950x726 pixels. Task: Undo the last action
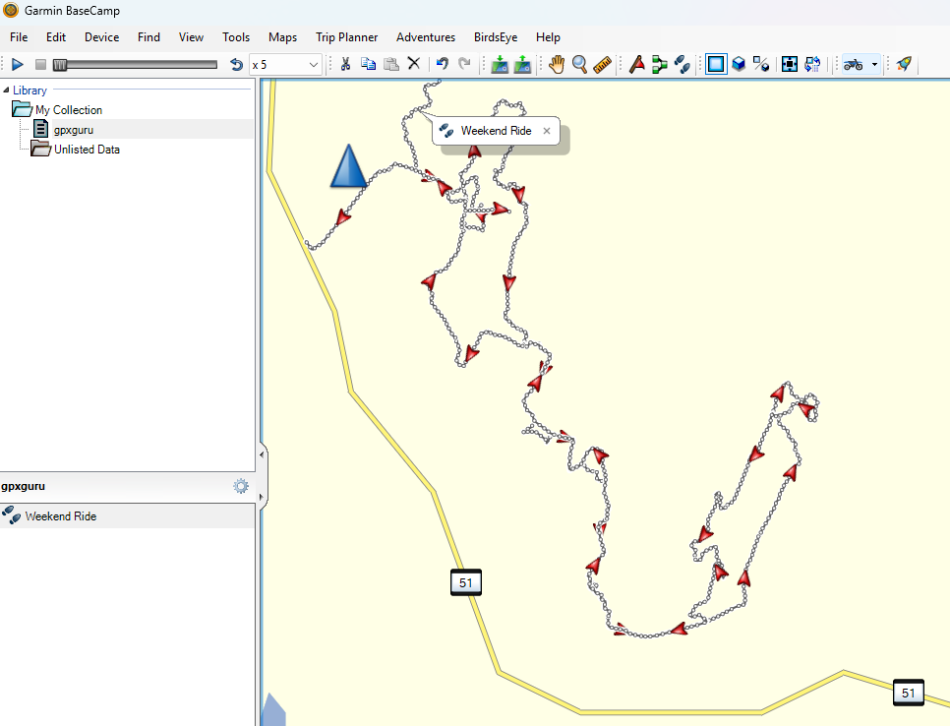tap(442, 64)
